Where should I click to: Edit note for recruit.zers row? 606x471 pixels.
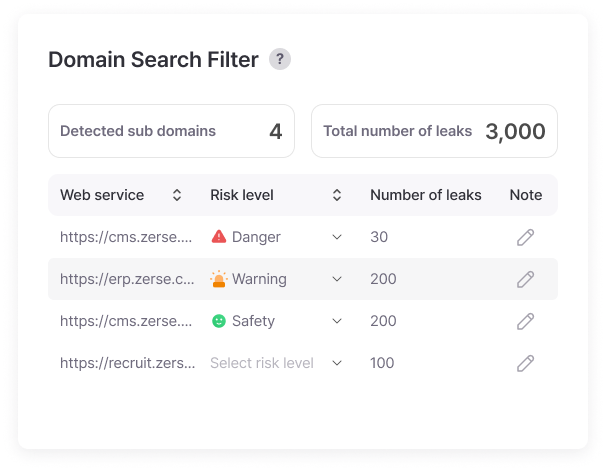(526, 364)
